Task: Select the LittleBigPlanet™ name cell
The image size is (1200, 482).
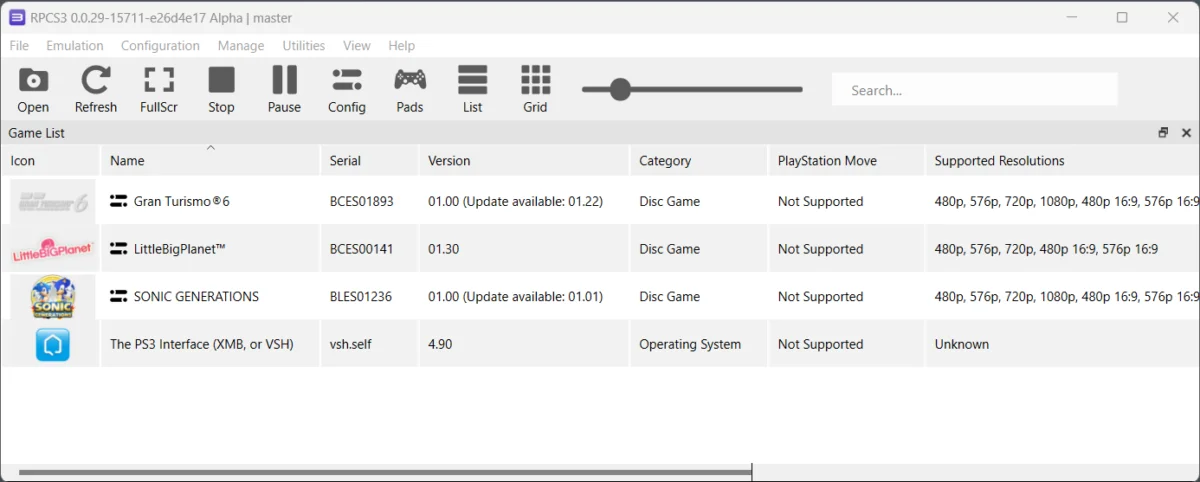Action: 210,249
